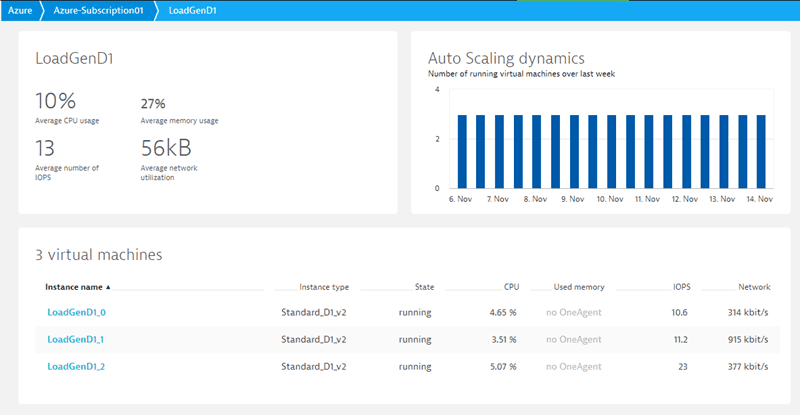Sort by Network column header
800x415 pixels.
[754, 287]
